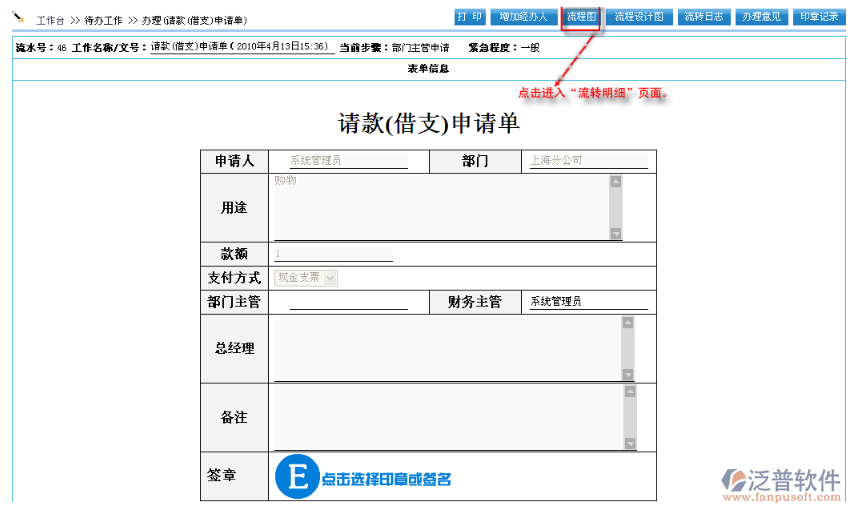Screen dimensions: 851x513
Task: Click inside the 备注 remarks text area
Action: (x=446, y=417)
